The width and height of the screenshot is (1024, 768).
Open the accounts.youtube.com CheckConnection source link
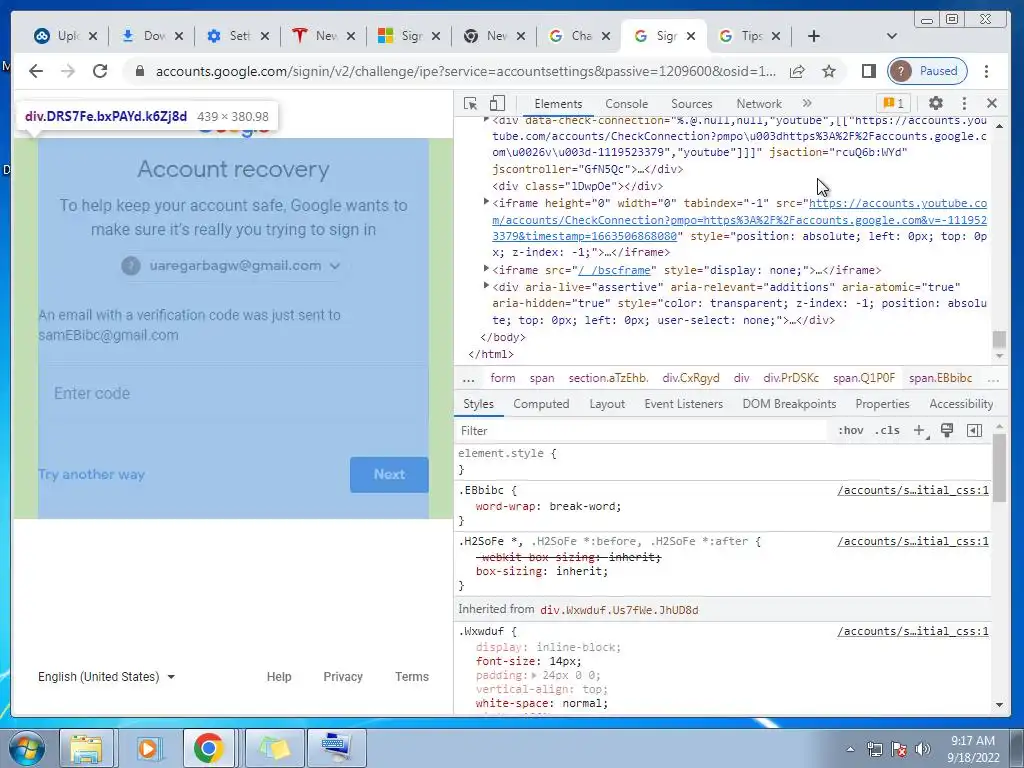[x=739, y=220]
